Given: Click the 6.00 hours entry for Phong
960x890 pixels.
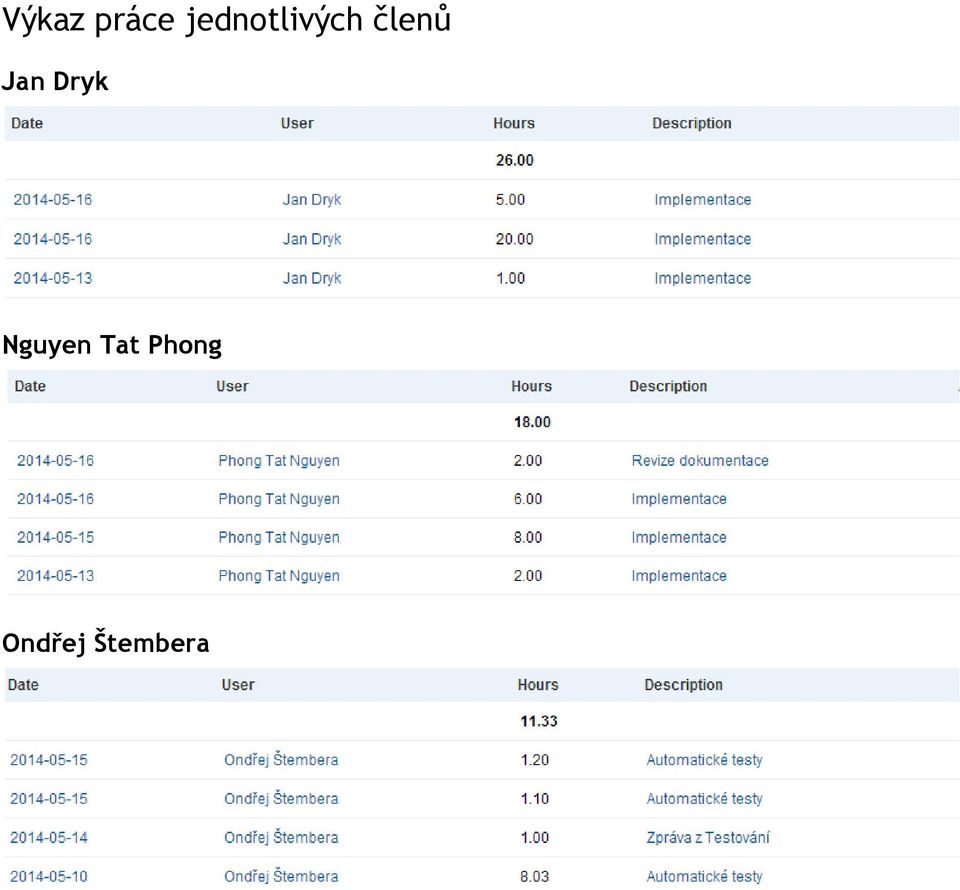Looking at the screenshot, I should click(528, 499).
